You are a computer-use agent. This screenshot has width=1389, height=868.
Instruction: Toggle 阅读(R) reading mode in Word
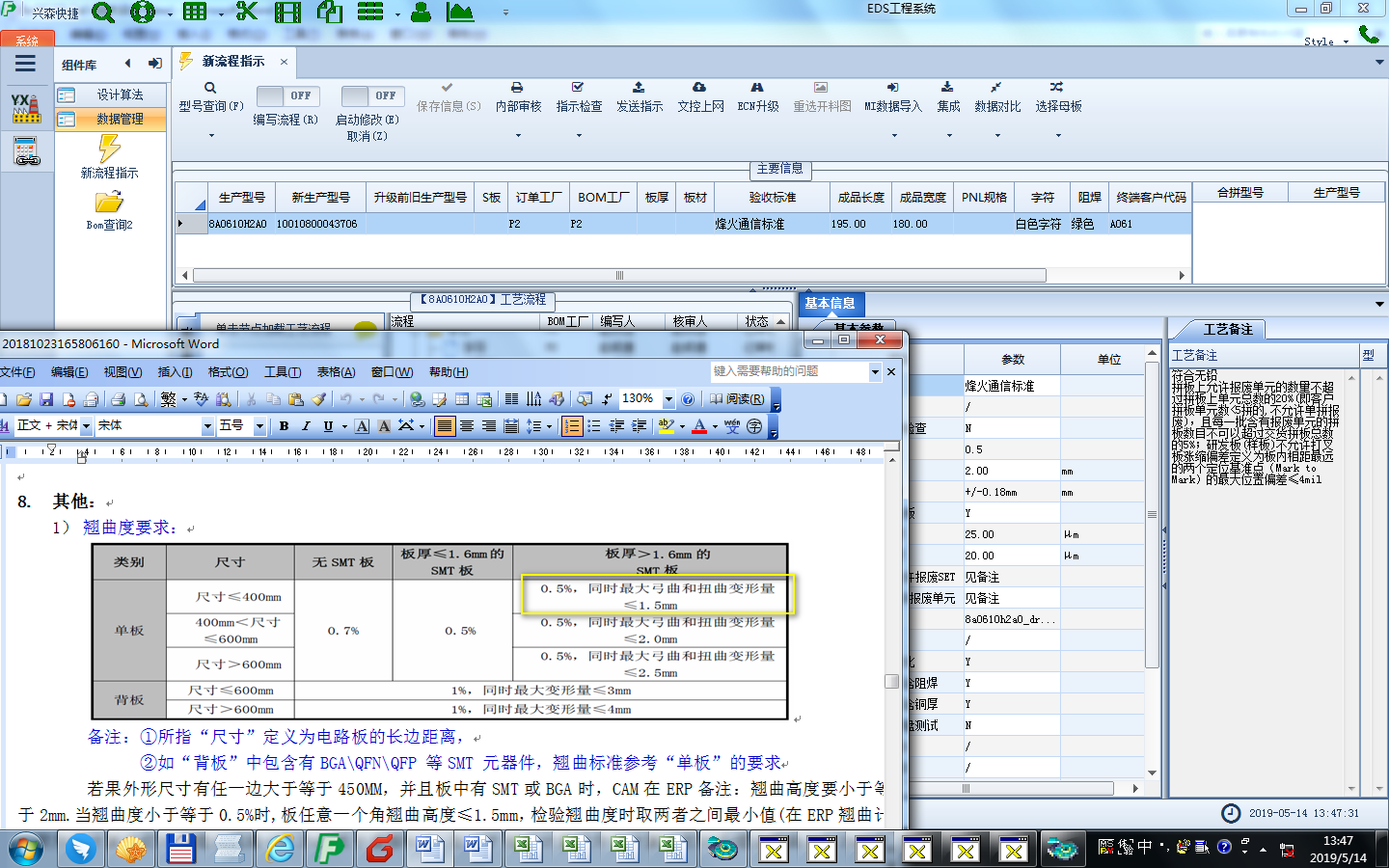[737, 399]
